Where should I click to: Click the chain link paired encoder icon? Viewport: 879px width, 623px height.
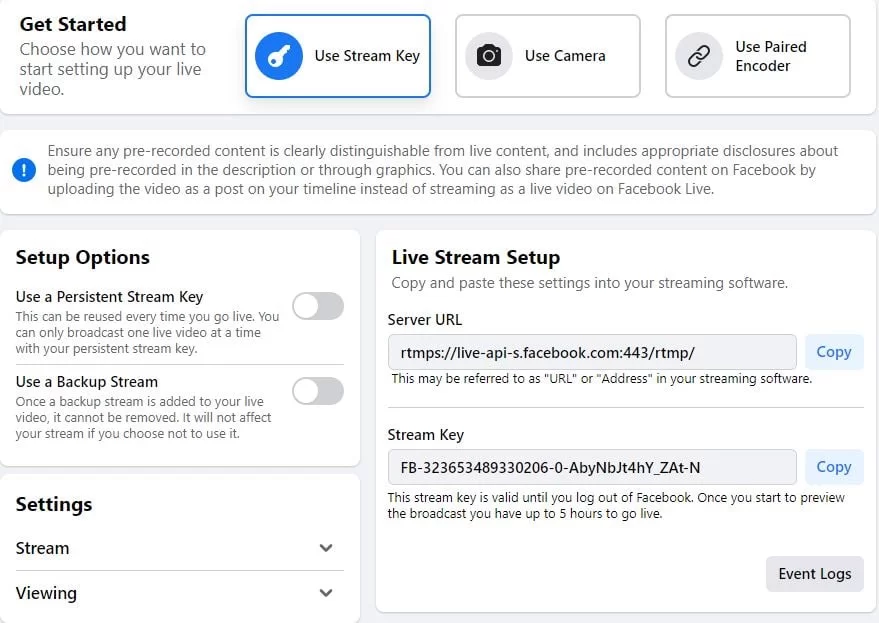pos(698,56)
